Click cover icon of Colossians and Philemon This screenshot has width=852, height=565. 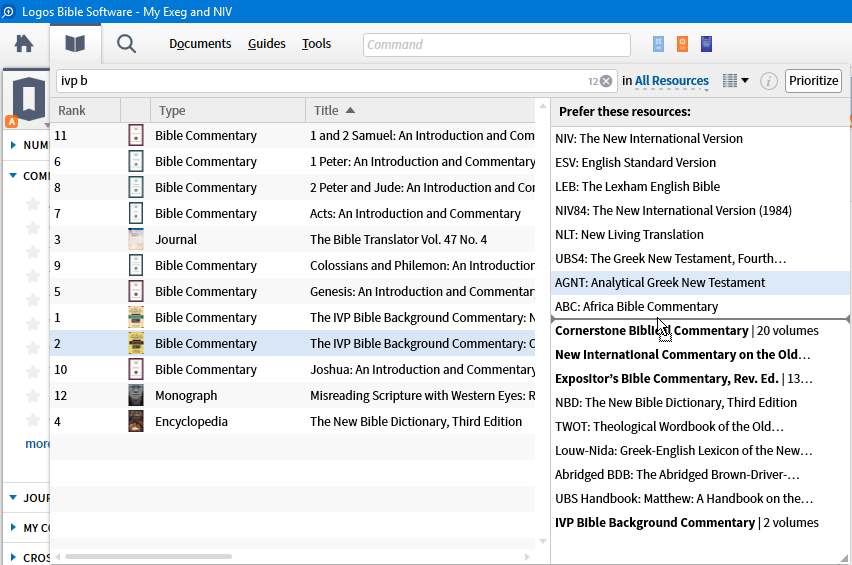(x=136, y=266)
